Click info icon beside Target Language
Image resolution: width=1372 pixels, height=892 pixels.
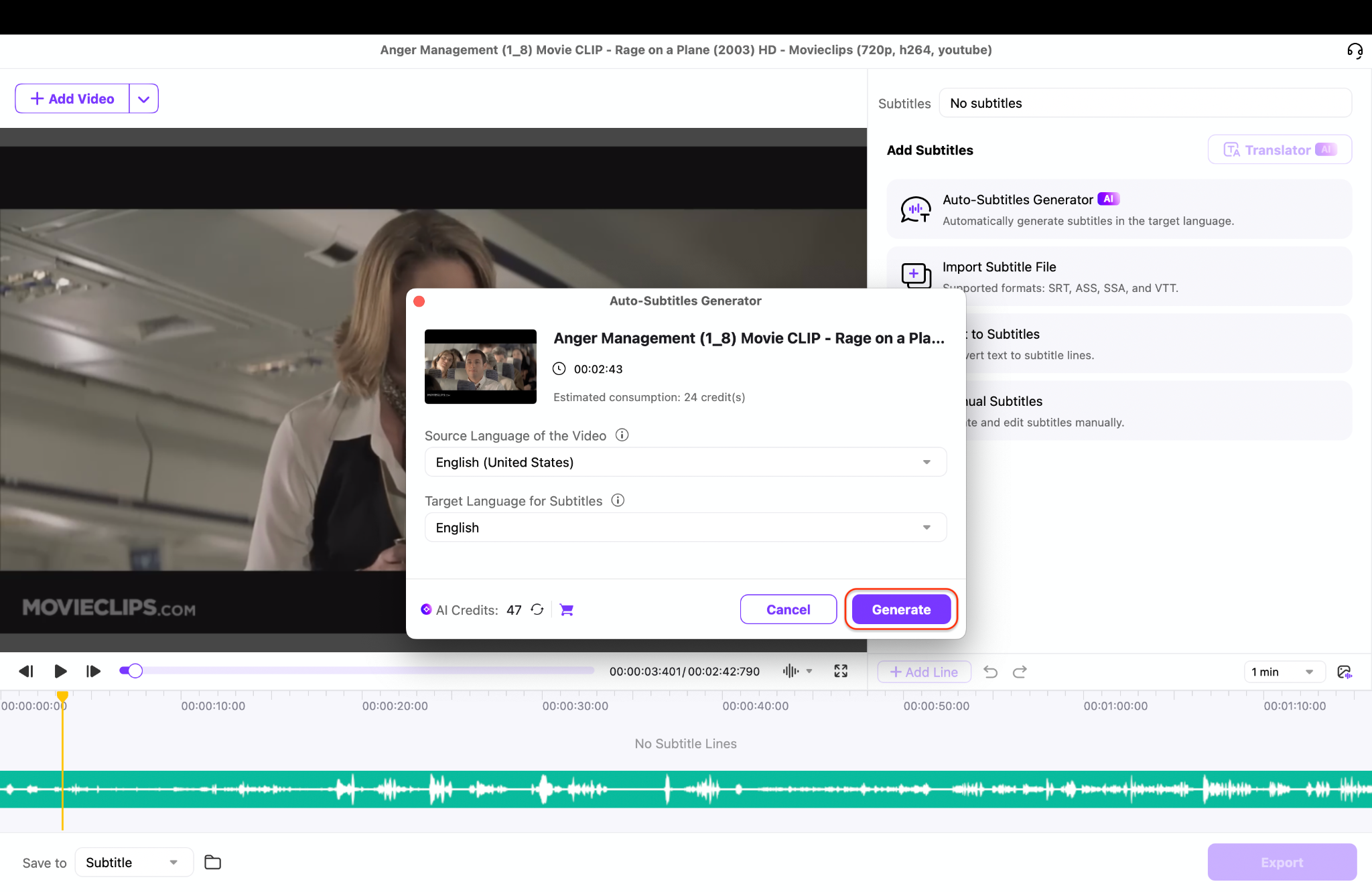pos(618,500)
